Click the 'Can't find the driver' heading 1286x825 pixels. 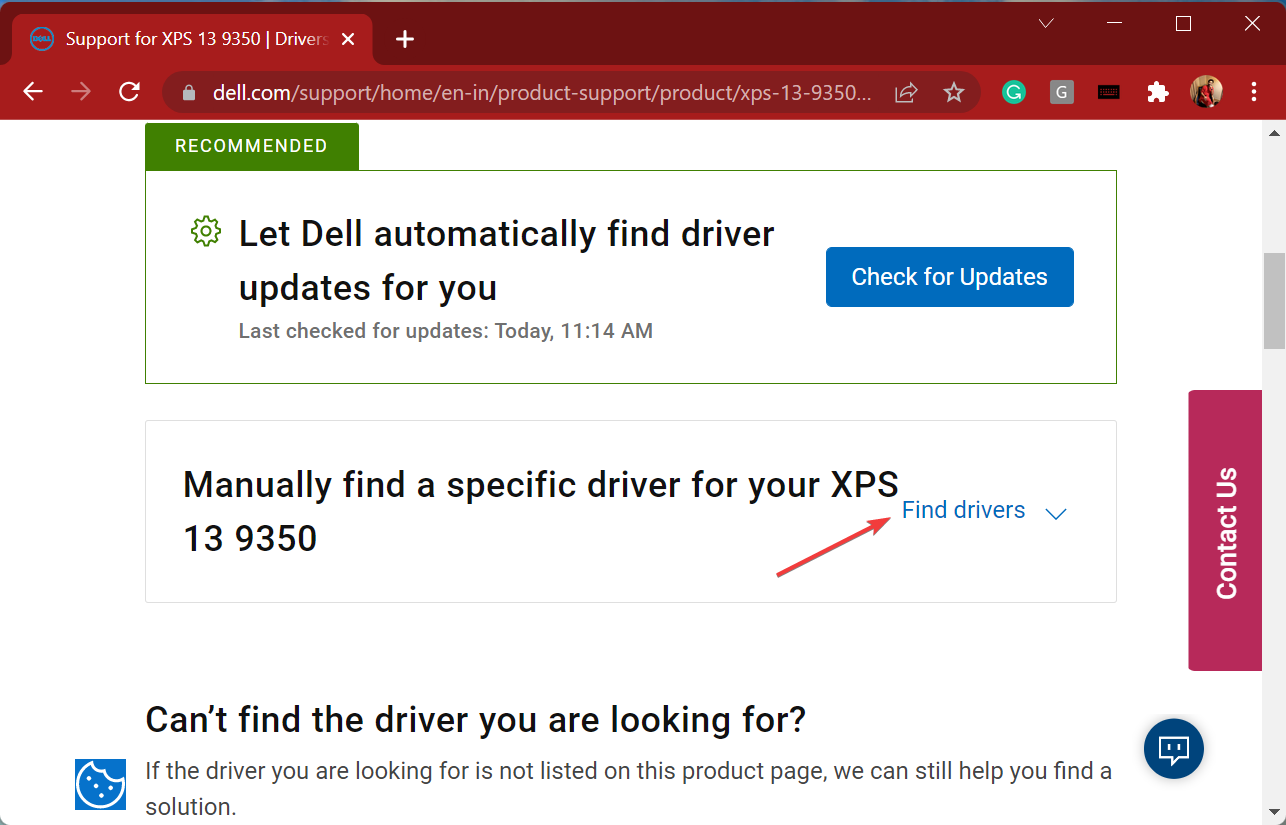click(476, 719)
